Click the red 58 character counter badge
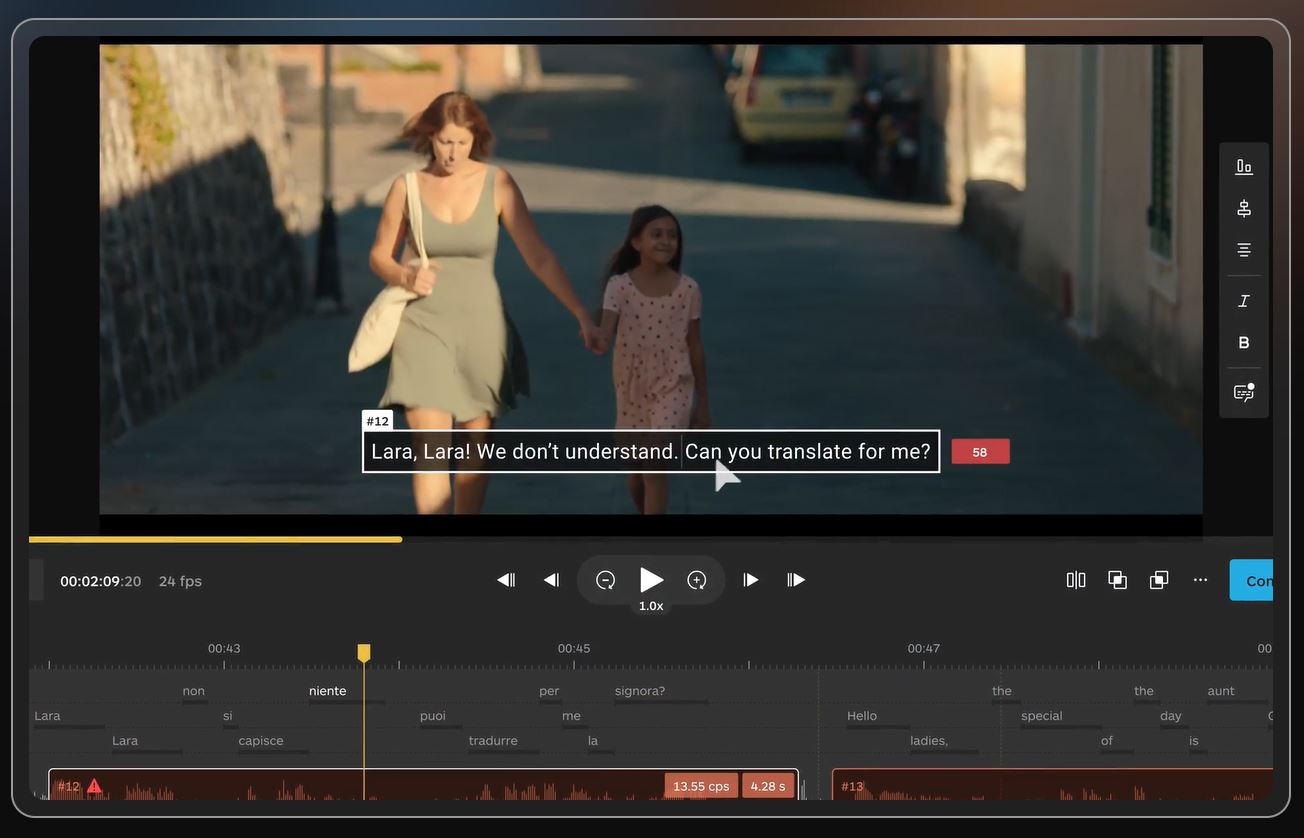Image resolution: width=1304 pixels, height=838 pixels. (x=980, y=451)
